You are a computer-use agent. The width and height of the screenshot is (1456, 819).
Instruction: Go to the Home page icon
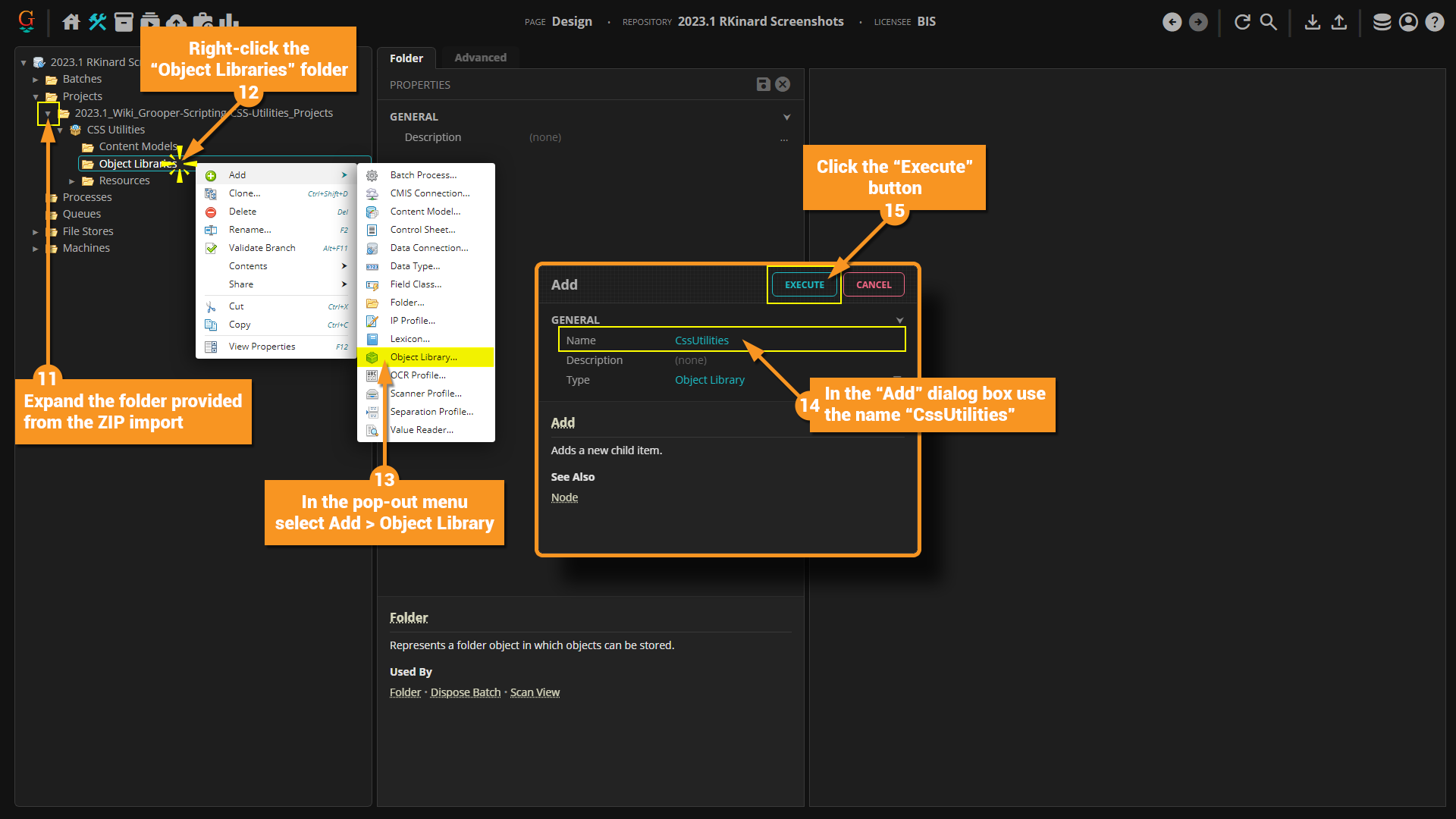71,22
